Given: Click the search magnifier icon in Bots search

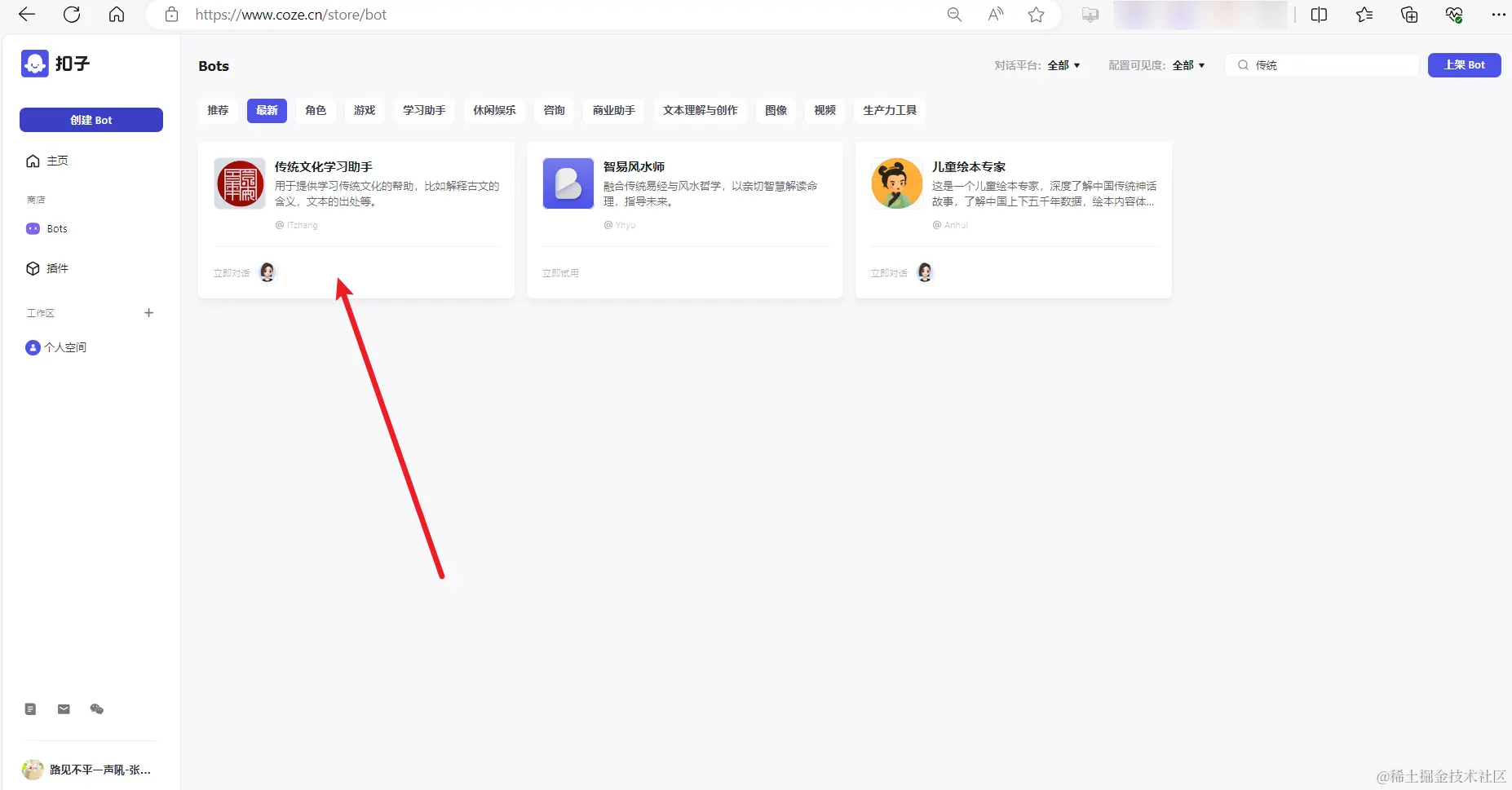Looking at the screenshot, I should 1243,65.
